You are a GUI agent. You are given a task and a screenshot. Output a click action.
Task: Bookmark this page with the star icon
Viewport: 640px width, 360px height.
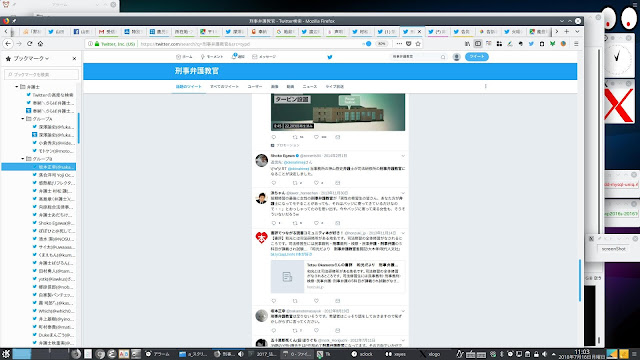click(418, 44)
